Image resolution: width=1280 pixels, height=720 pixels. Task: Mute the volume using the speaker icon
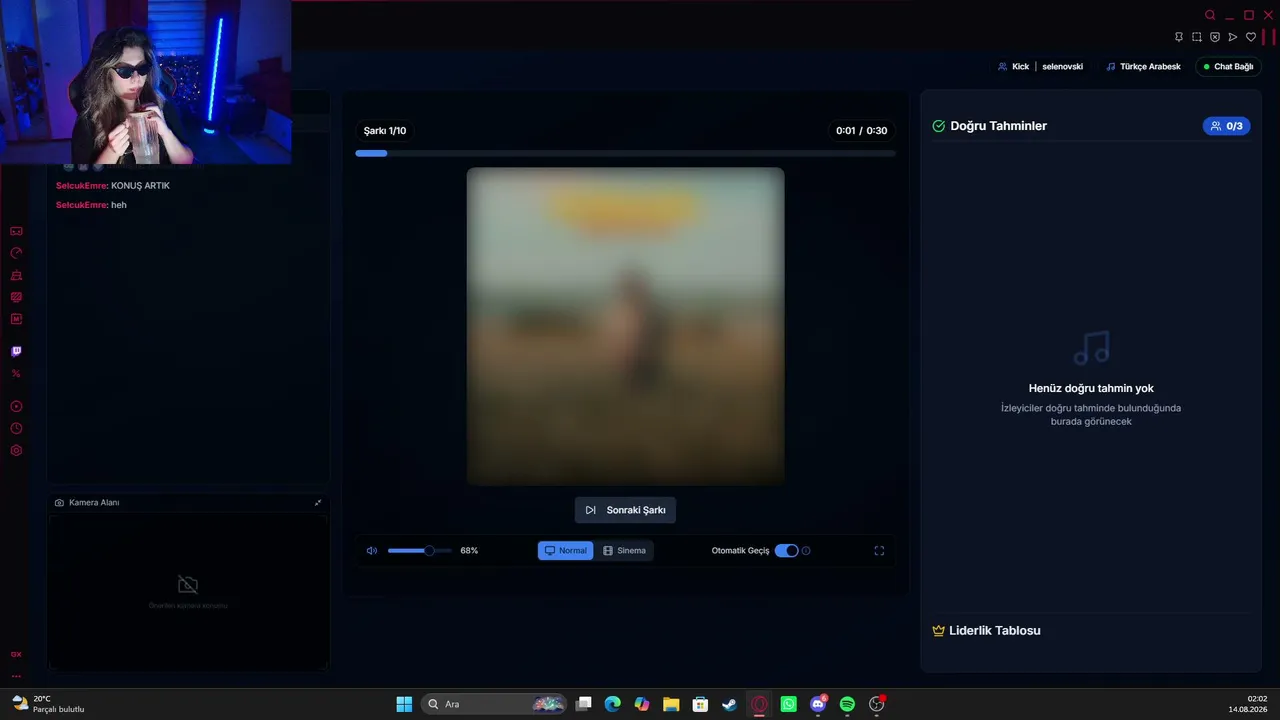tap(372, 550)
